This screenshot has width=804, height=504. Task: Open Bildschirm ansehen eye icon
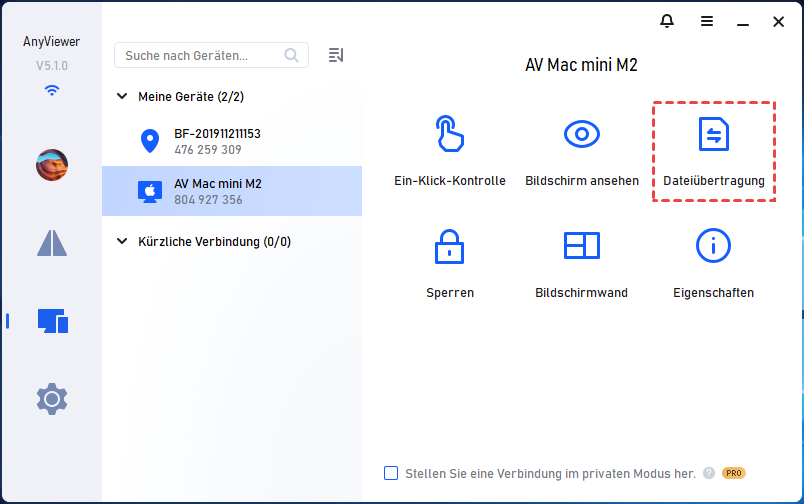[580, 135]
